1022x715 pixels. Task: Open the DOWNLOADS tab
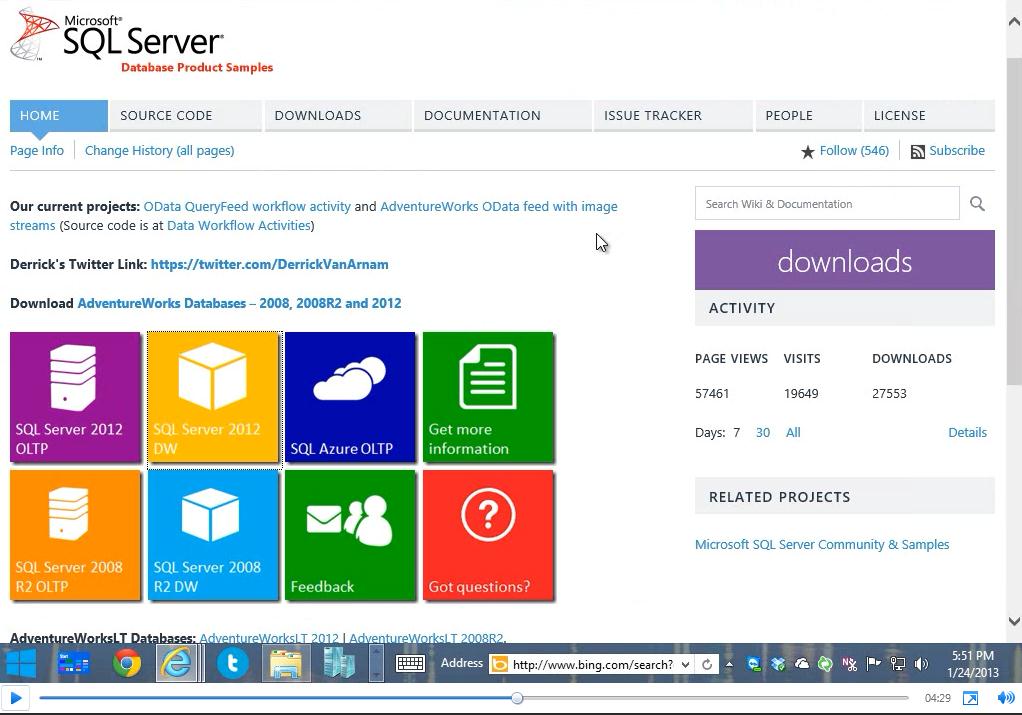click(x=338, y=115)
